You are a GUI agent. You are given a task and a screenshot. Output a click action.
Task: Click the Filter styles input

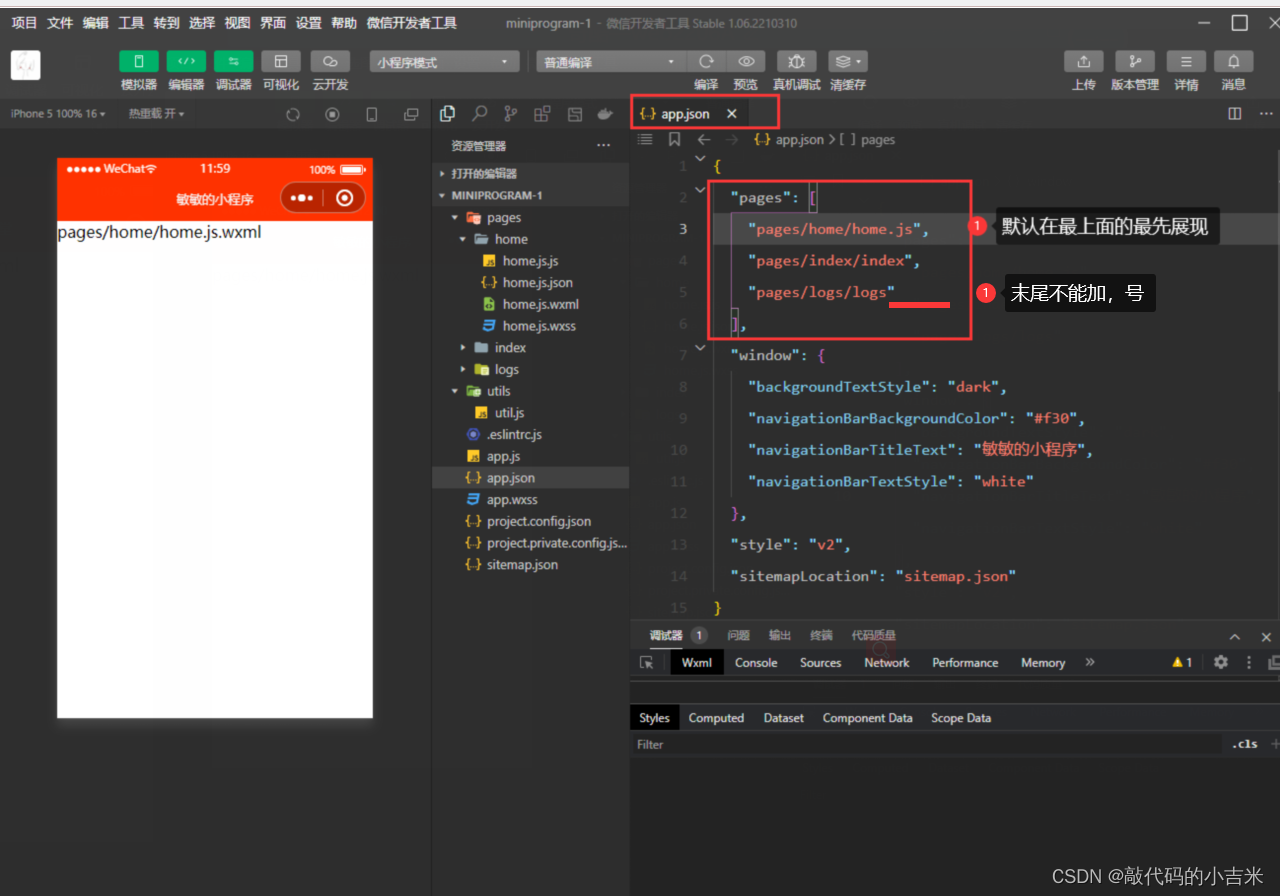(x=926, y=744)
